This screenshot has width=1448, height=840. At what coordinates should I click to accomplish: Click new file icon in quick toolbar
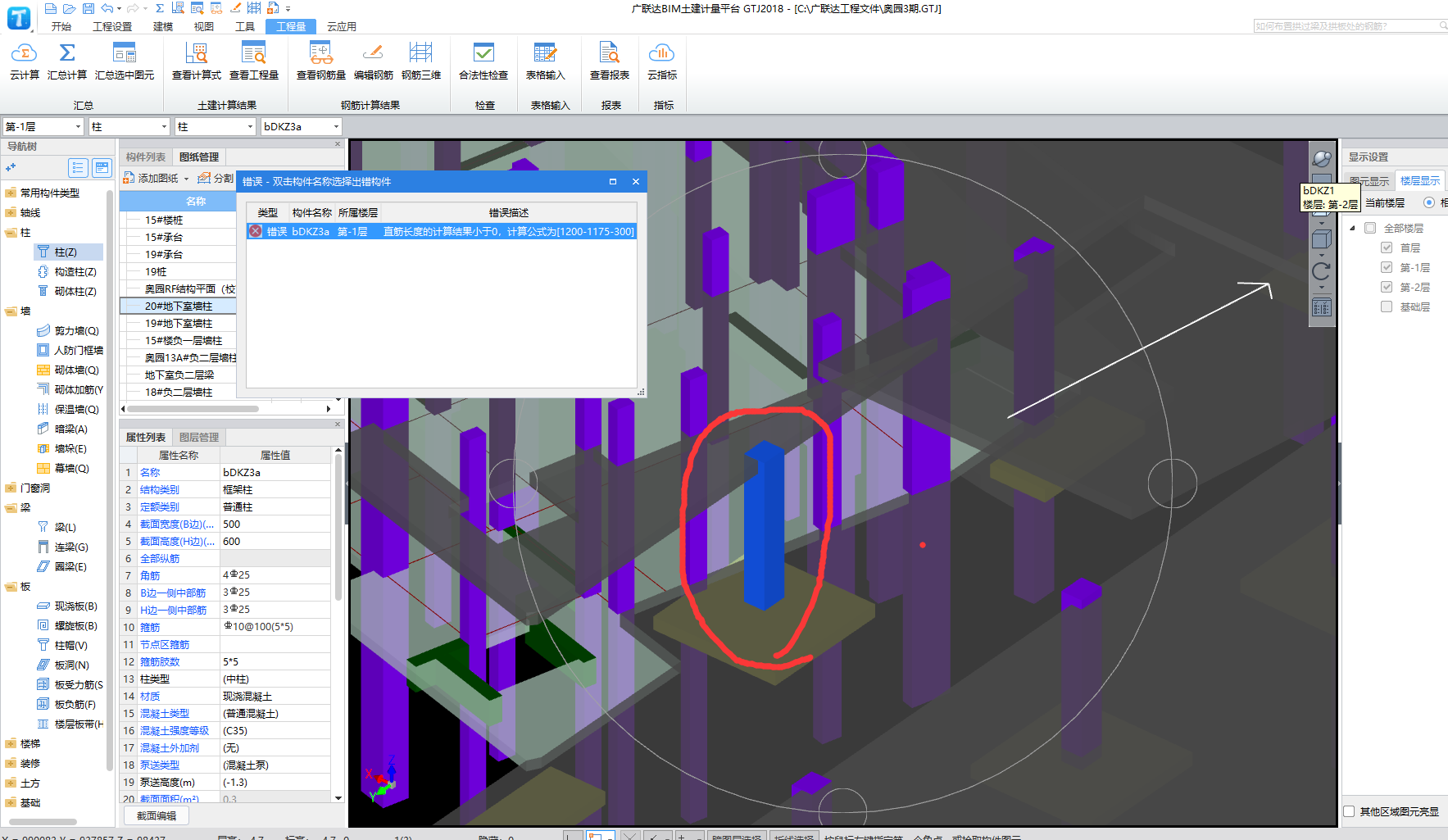(x=51, y=8)
